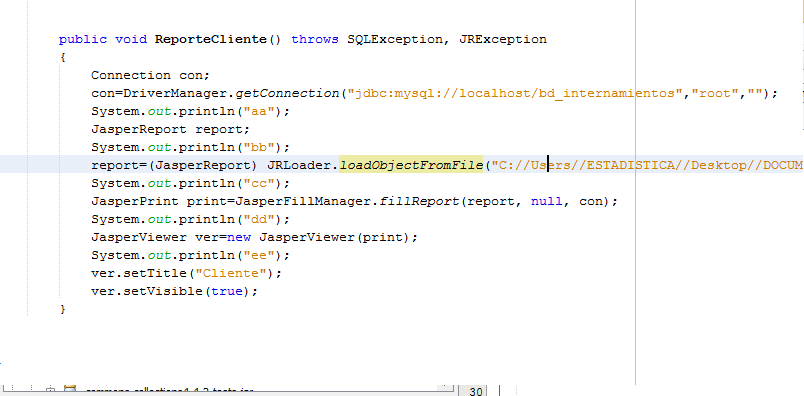Click the JRException word in throws clause
The width and height of the screenshot is (804, 396).
tap(503, 39)
